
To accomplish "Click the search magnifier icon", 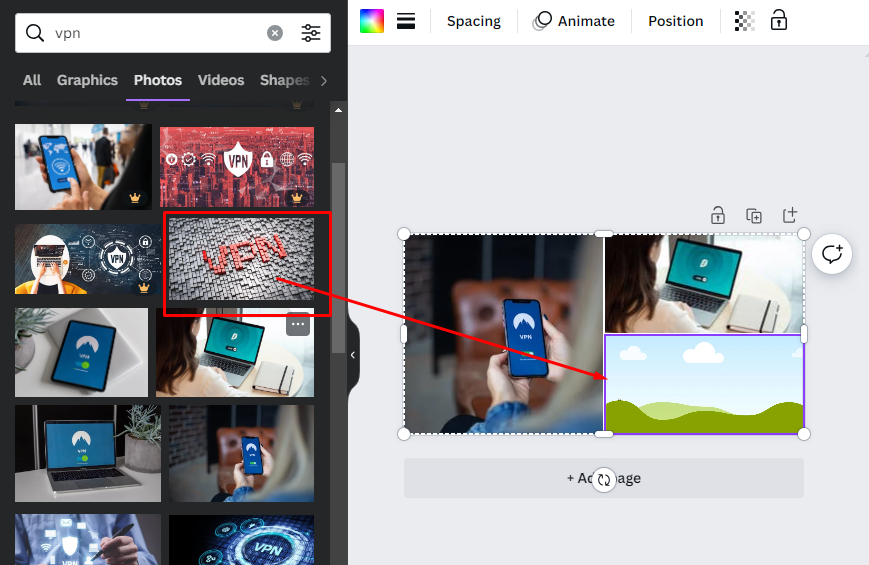I will (x=34, y=33).
